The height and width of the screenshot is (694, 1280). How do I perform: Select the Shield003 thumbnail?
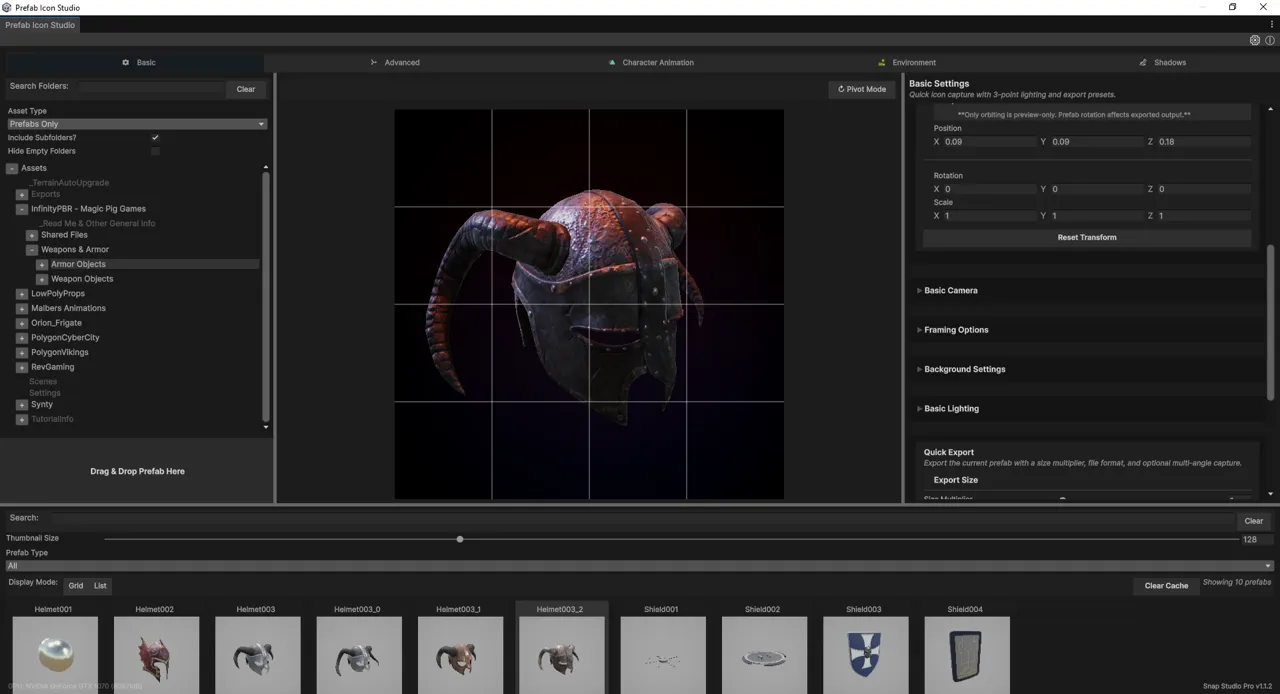(865, 655)
